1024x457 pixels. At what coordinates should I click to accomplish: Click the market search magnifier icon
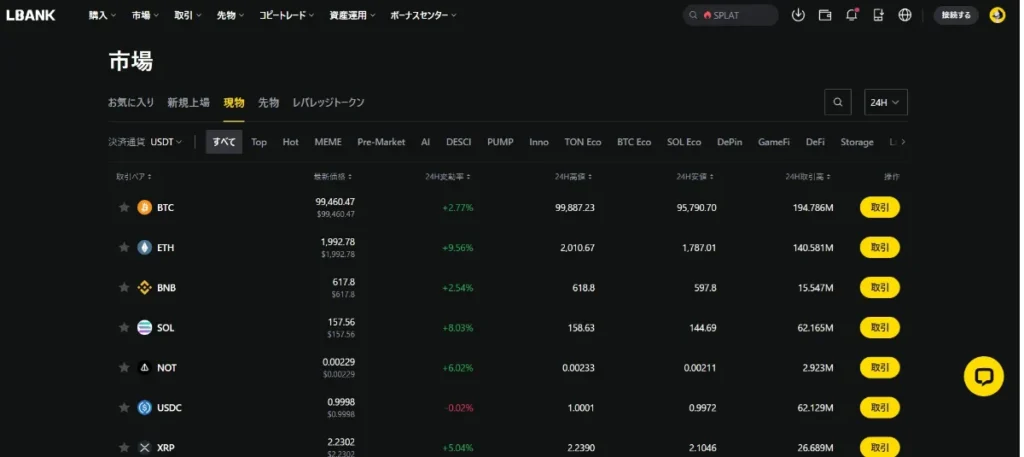(x=838, y=102)
